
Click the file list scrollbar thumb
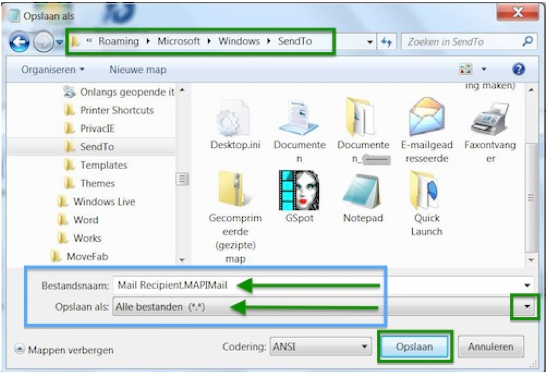tap(531, 197)
